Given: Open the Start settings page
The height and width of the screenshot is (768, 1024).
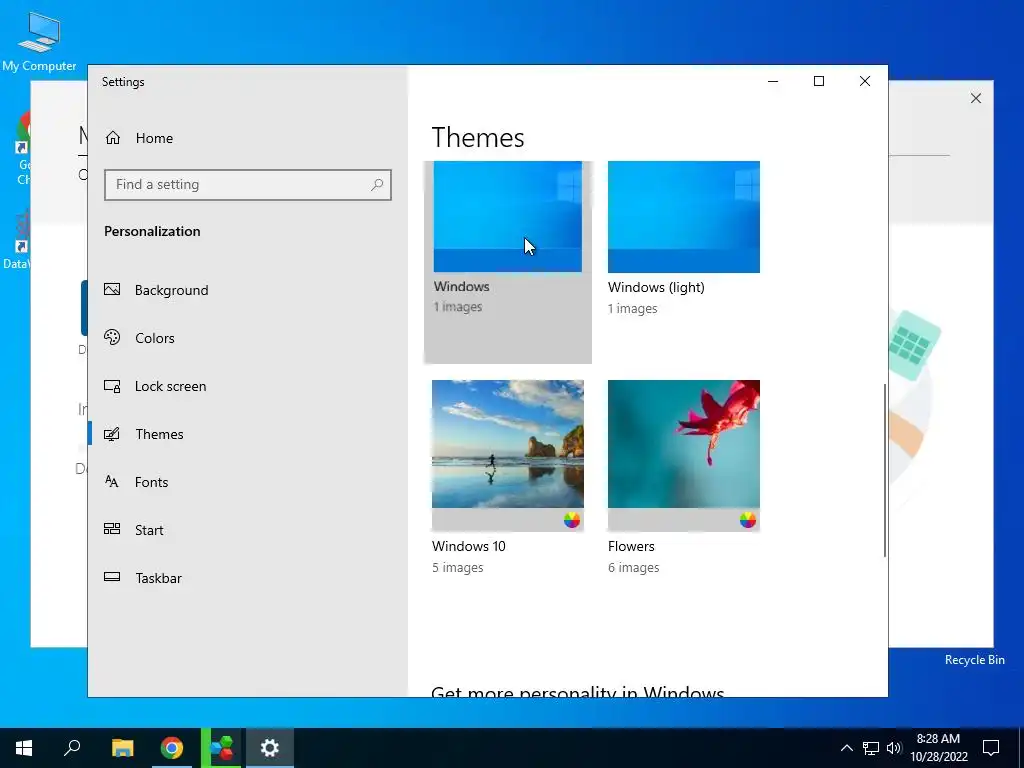Looking at the screenshot, I should pyautogui.click(x=149, y=530).
